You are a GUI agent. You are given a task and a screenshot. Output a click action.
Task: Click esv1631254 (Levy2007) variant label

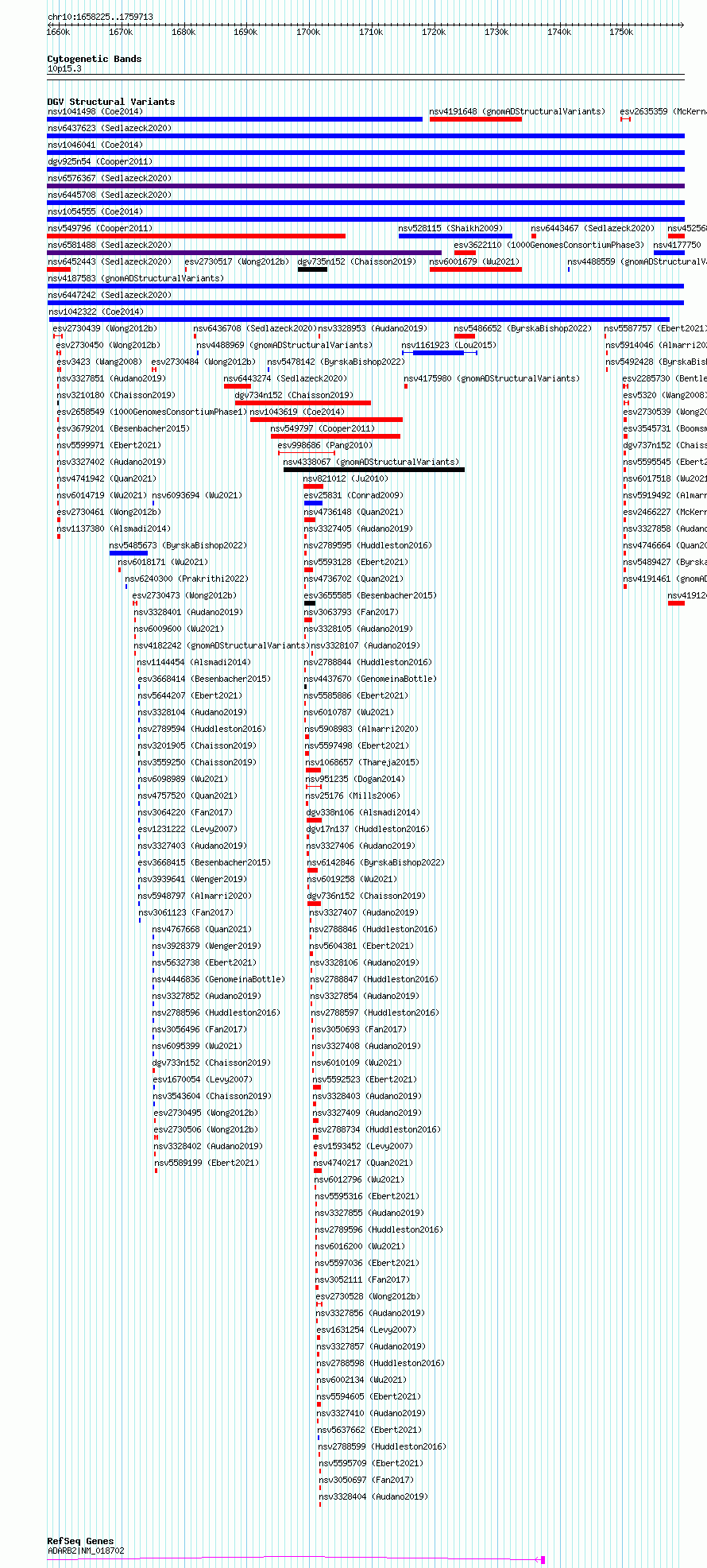pyautogui.click(x=366, y=1330)
